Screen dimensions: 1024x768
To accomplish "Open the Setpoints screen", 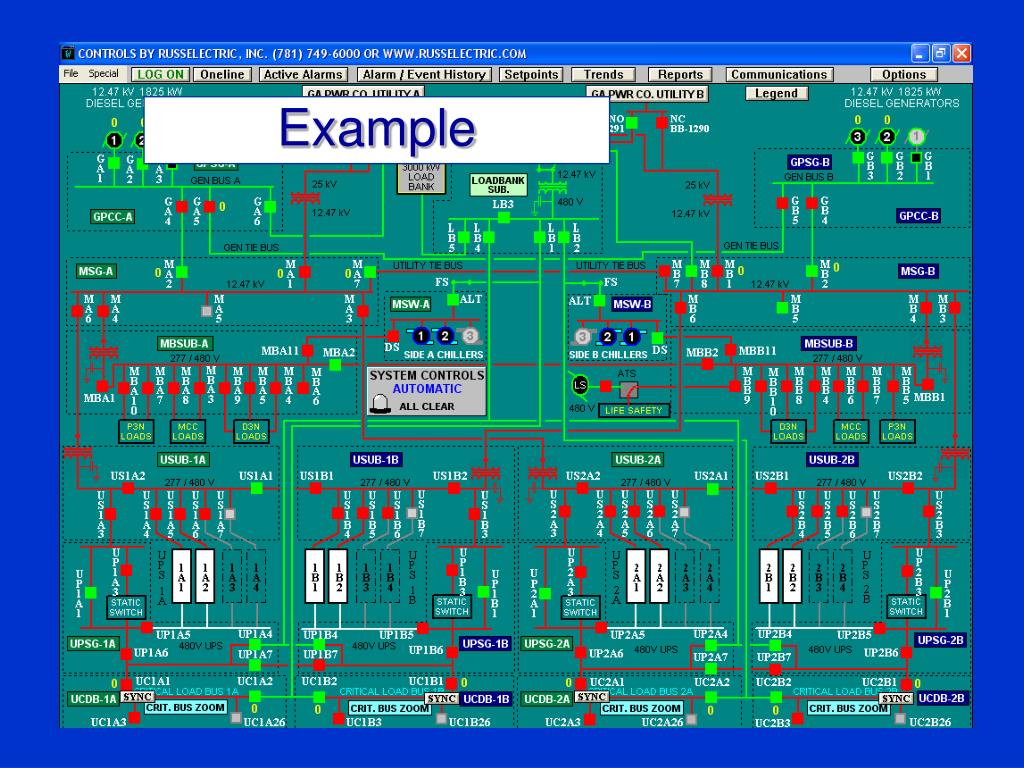I will click(x=531, y=74).
